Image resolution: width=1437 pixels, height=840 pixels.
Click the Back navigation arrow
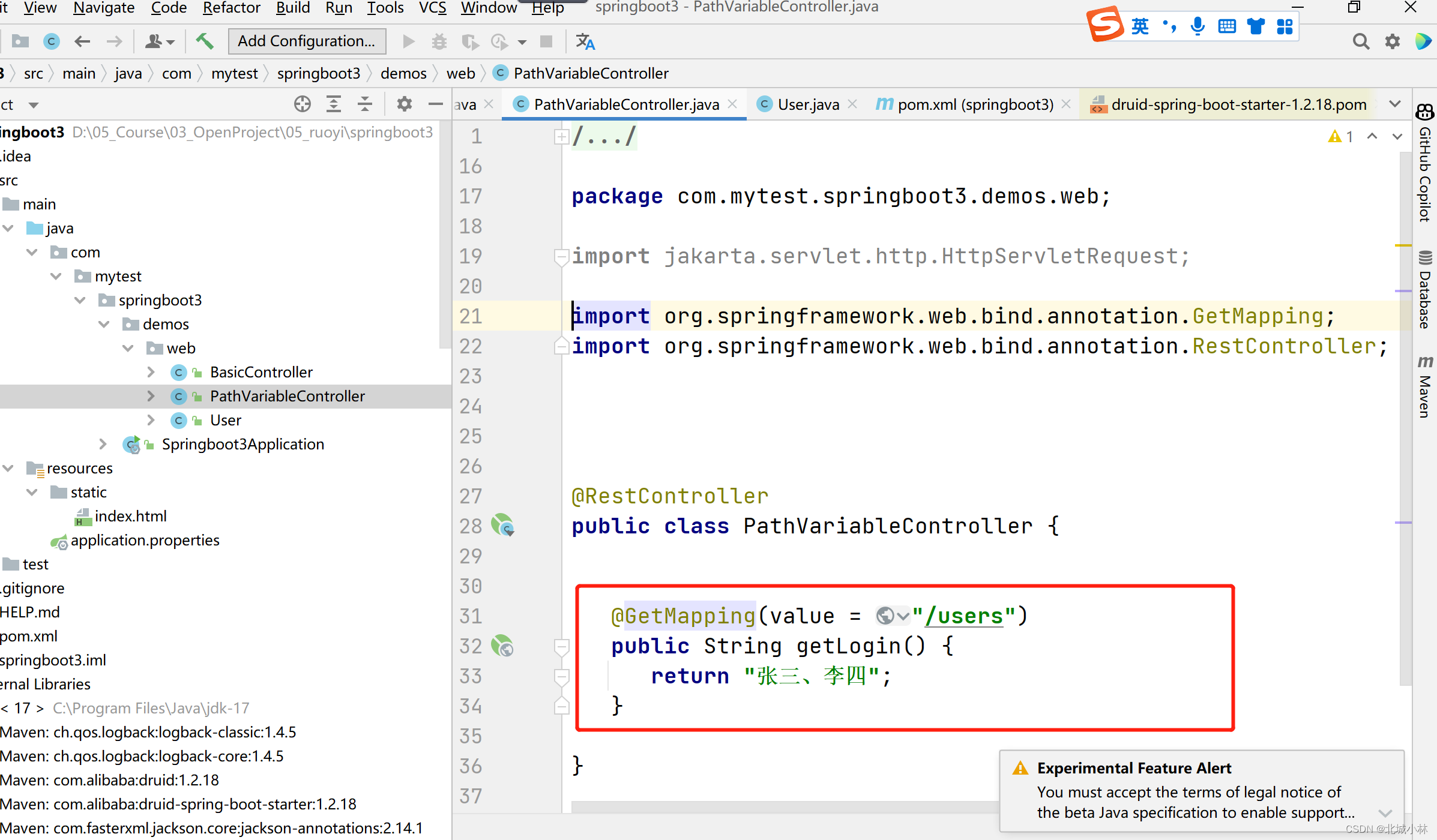click(x=82, y=41)
